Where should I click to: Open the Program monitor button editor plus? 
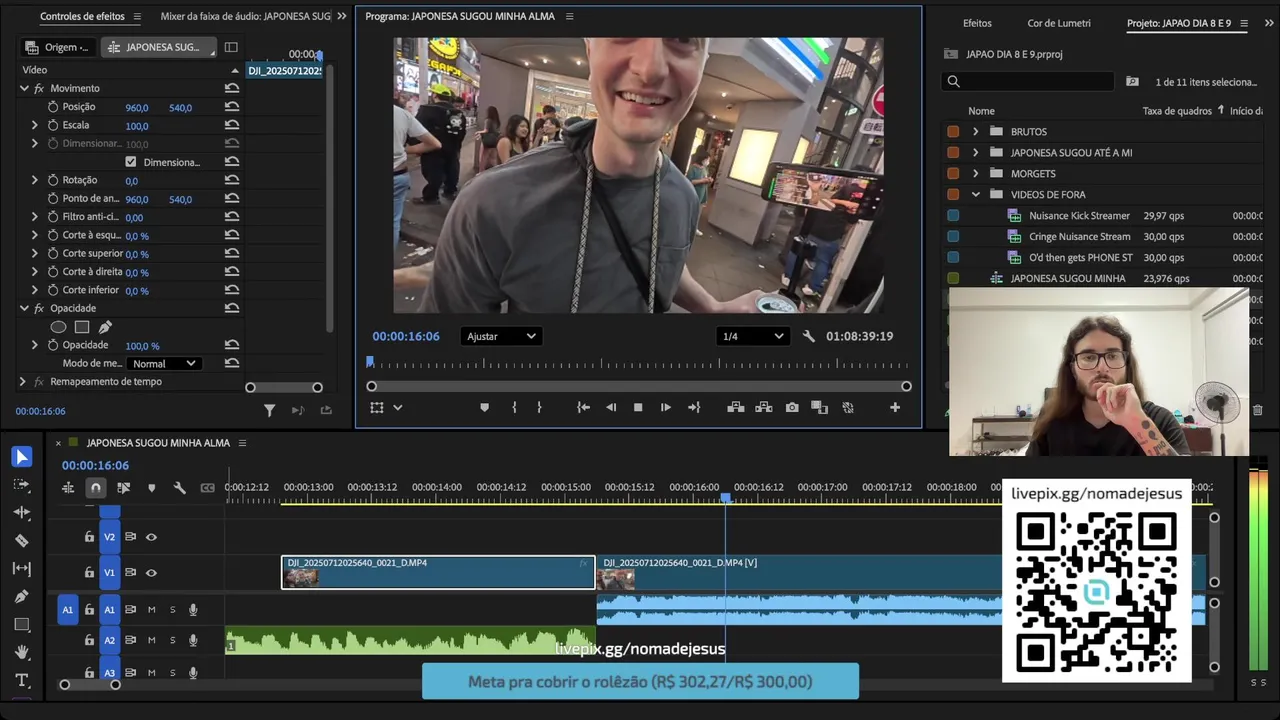(895, 408)
